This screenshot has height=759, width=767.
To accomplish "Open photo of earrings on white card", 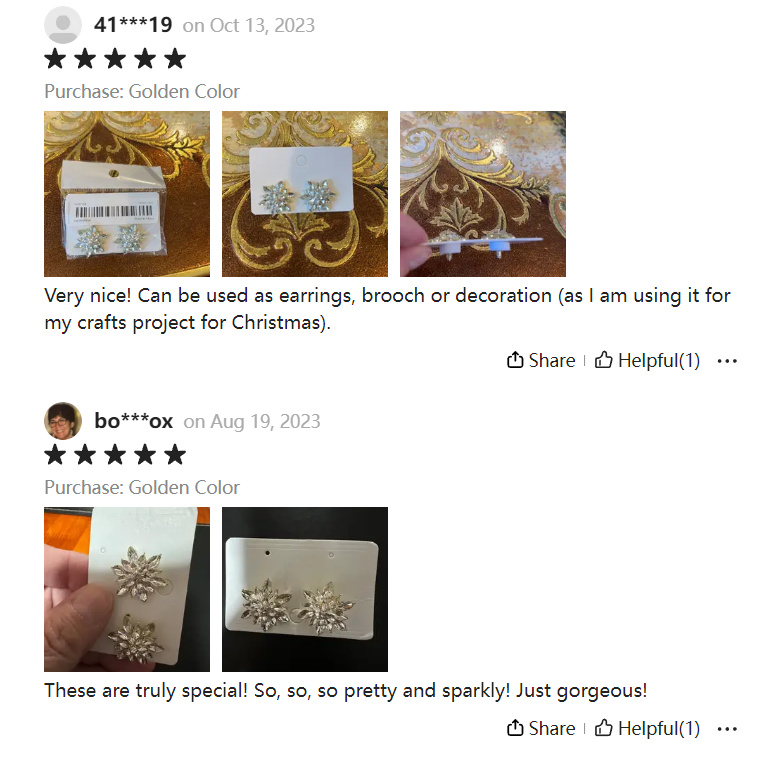I will pyautogui.click(x=305, y=194).
